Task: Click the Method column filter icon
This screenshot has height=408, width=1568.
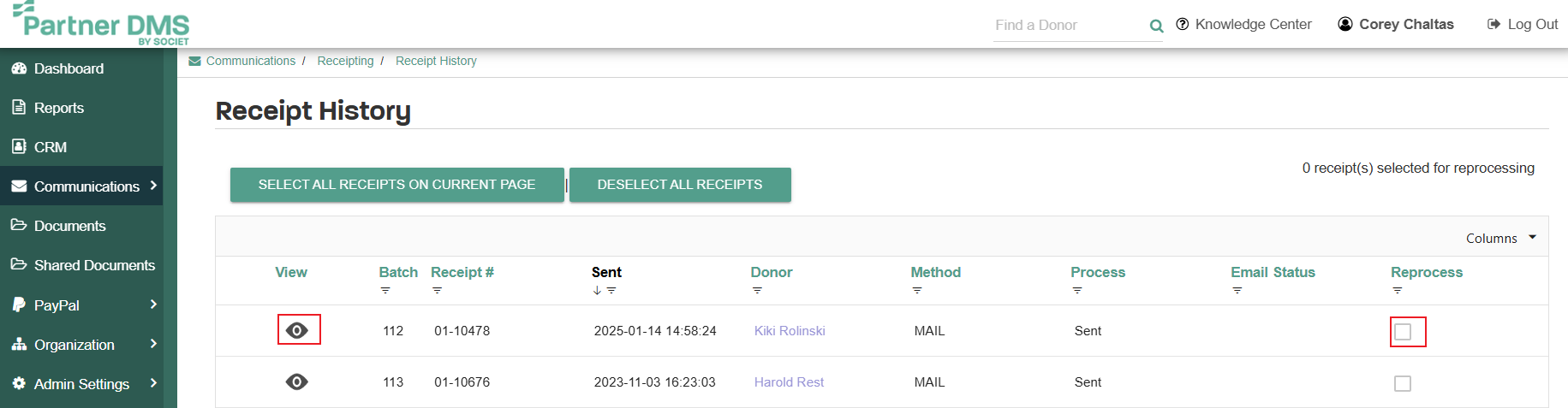Action: coord(917,291)
